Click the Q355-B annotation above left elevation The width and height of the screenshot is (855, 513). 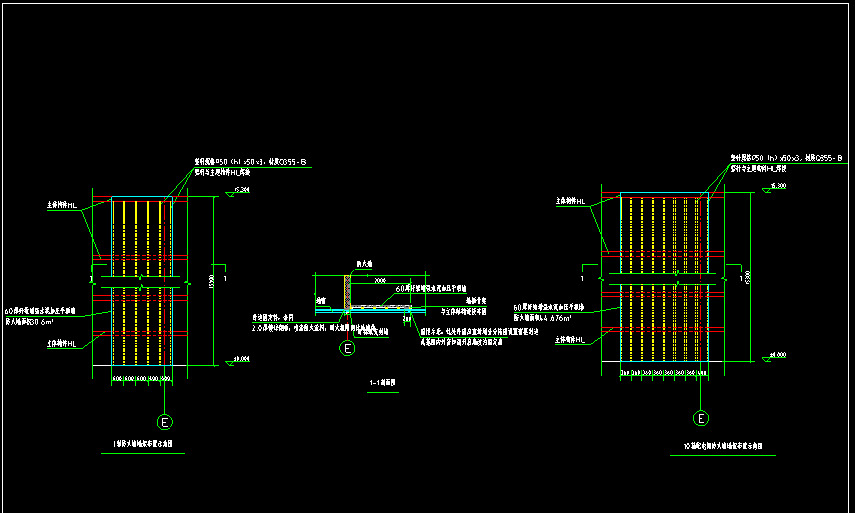point(239,161)
